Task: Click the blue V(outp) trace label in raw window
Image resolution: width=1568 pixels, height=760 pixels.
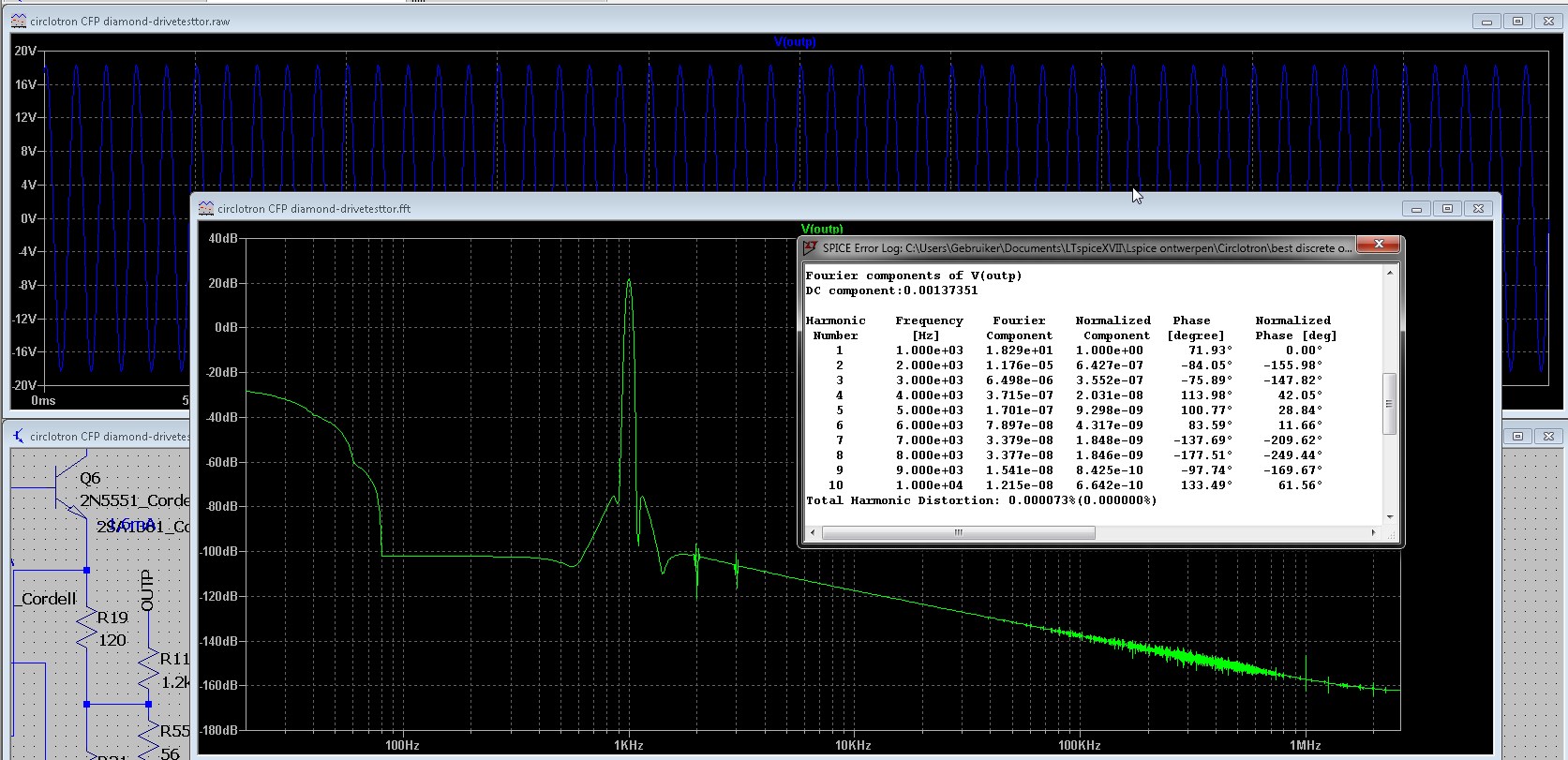Action: click(x=795, y=41)
